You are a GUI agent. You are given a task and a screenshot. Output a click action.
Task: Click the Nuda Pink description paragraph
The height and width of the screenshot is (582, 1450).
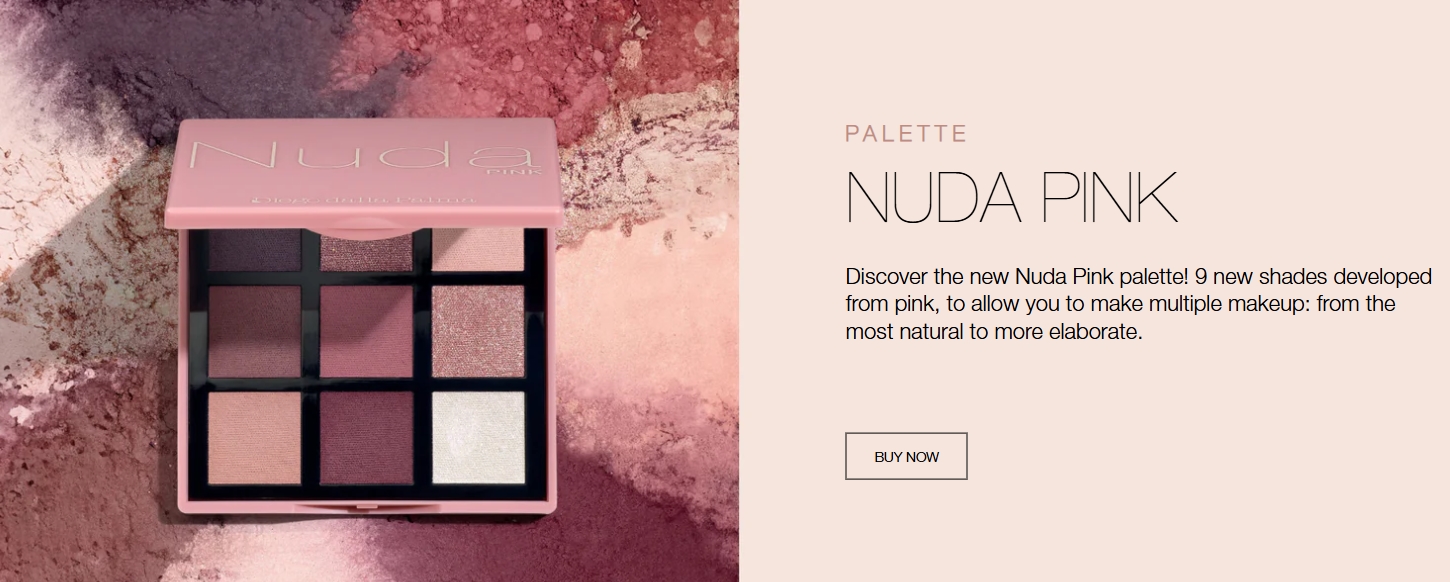1138,303
